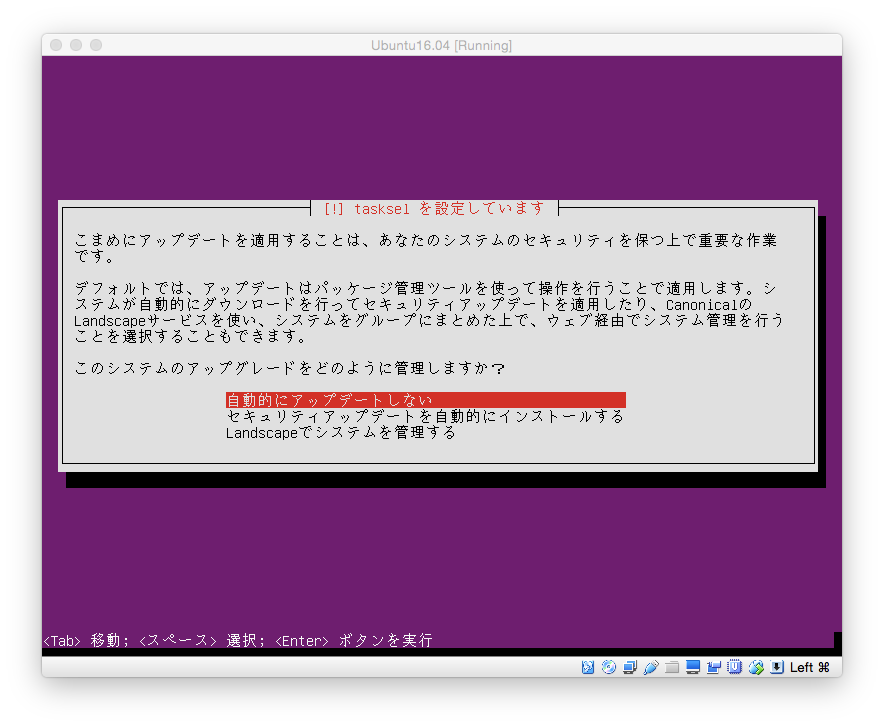The image size is (884, 727).
Task: Click the yellow minimize window button
Action: (x=75, y=45)
